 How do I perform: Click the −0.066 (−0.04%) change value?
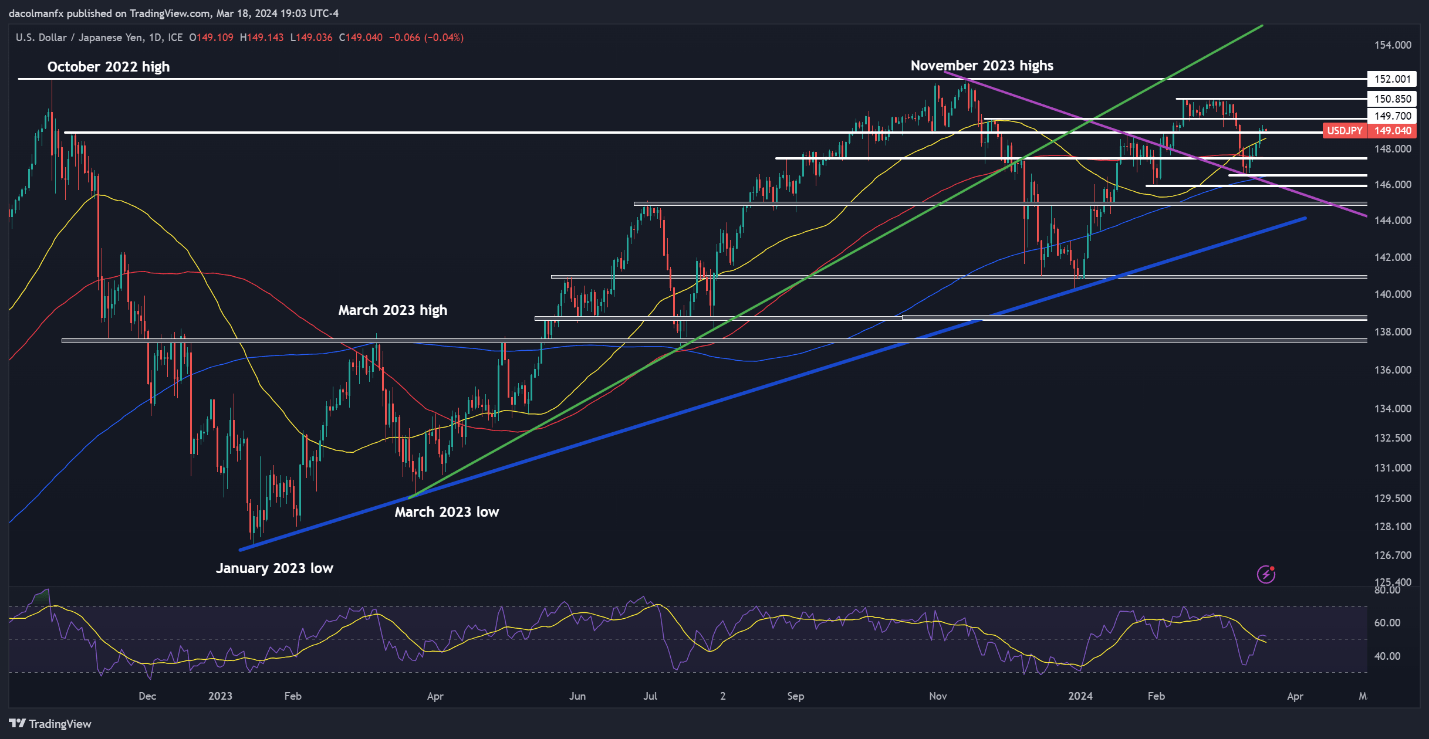[427, 37]
